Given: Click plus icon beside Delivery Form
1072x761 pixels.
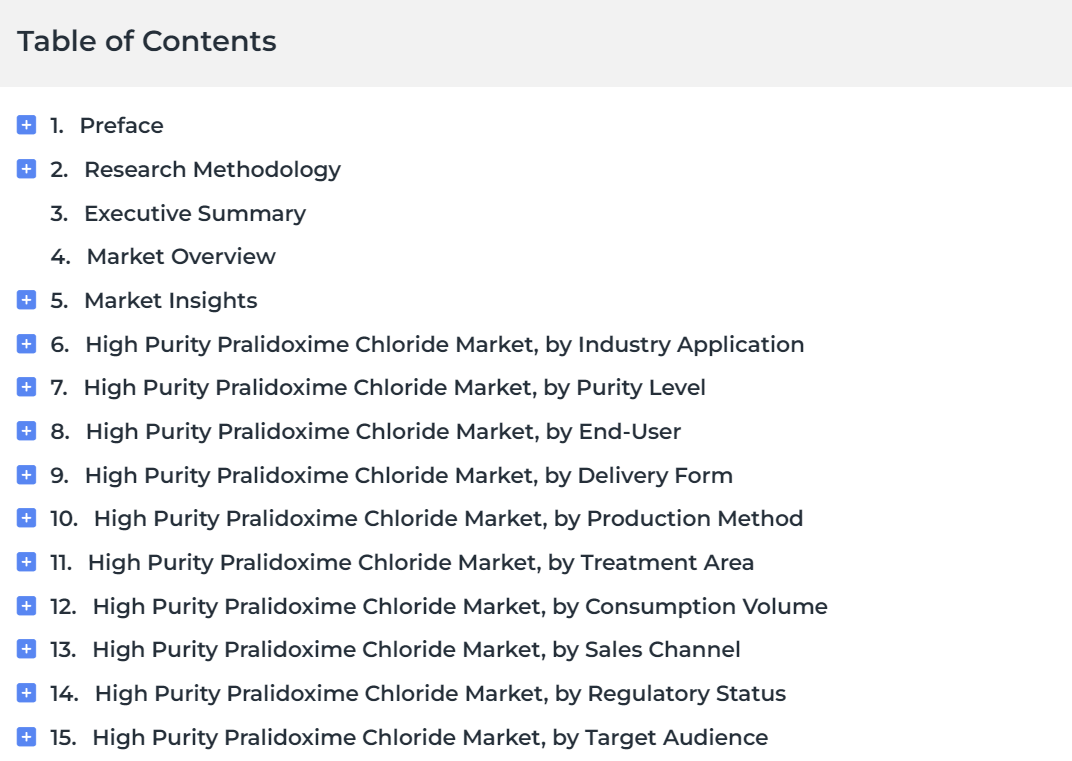Looking at the screenshot, I should point(26,475).
